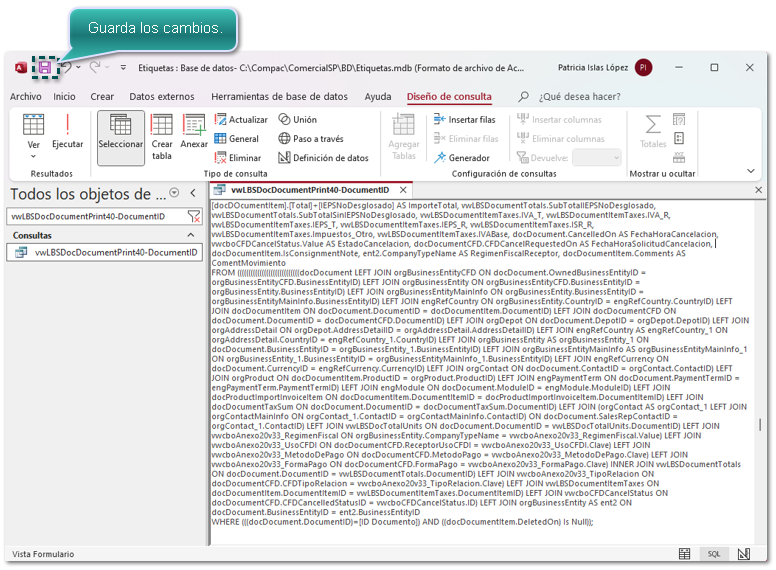Choose the Seleccionar query type
The width and height of the screenshot is (776, 570).
click(121, 138)
